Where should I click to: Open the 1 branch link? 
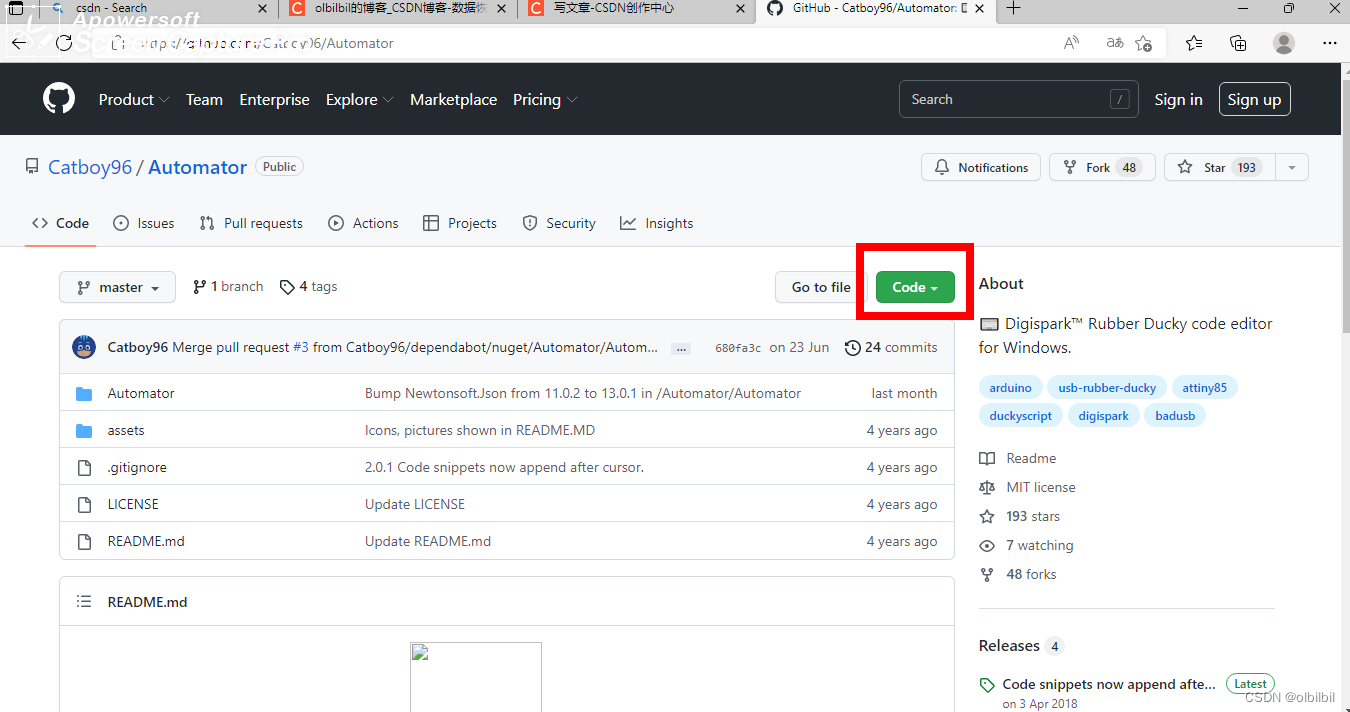(228, 286)
